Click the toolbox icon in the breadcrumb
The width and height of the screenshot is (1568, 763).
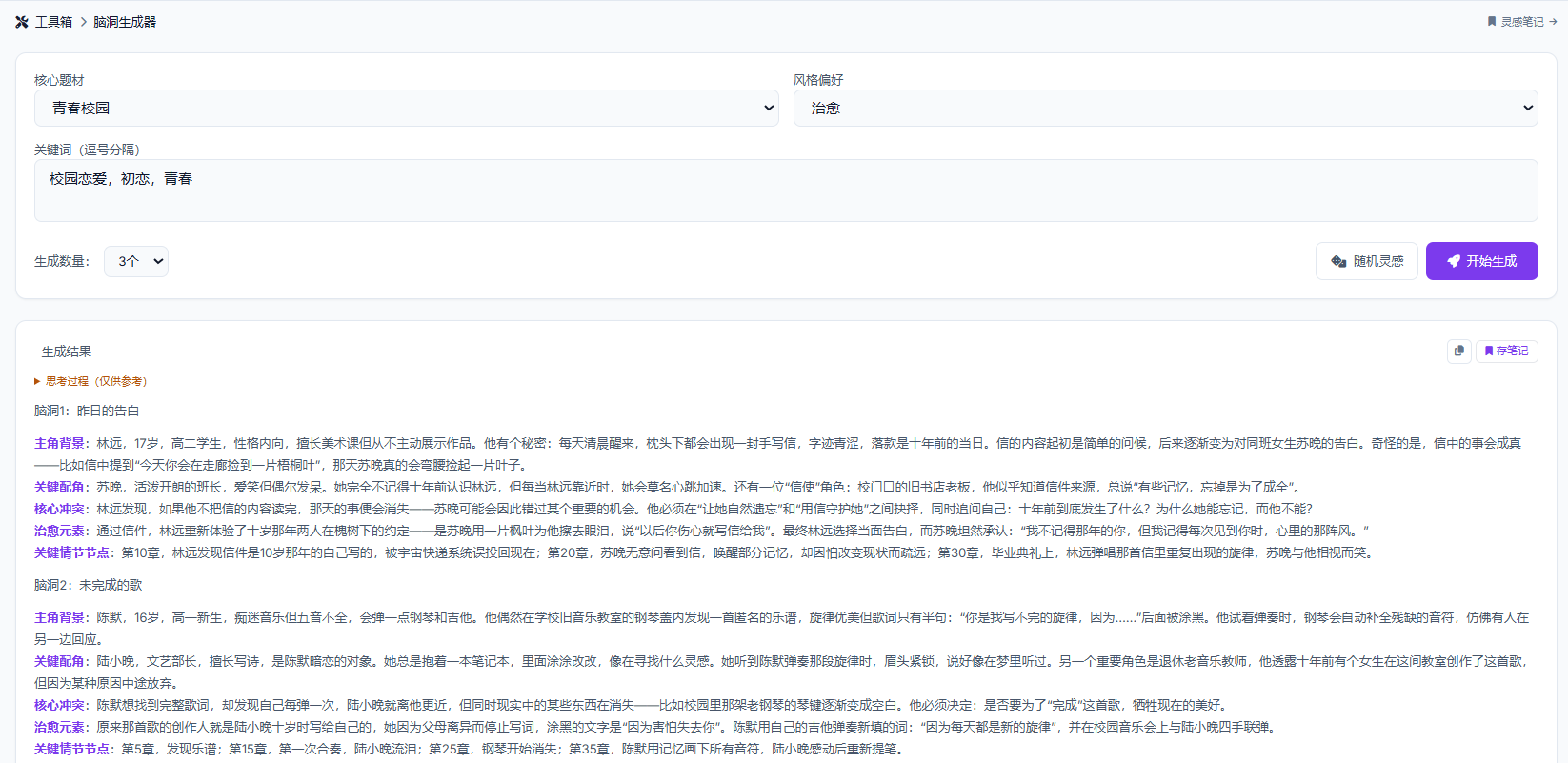click(x=22, y=22)
